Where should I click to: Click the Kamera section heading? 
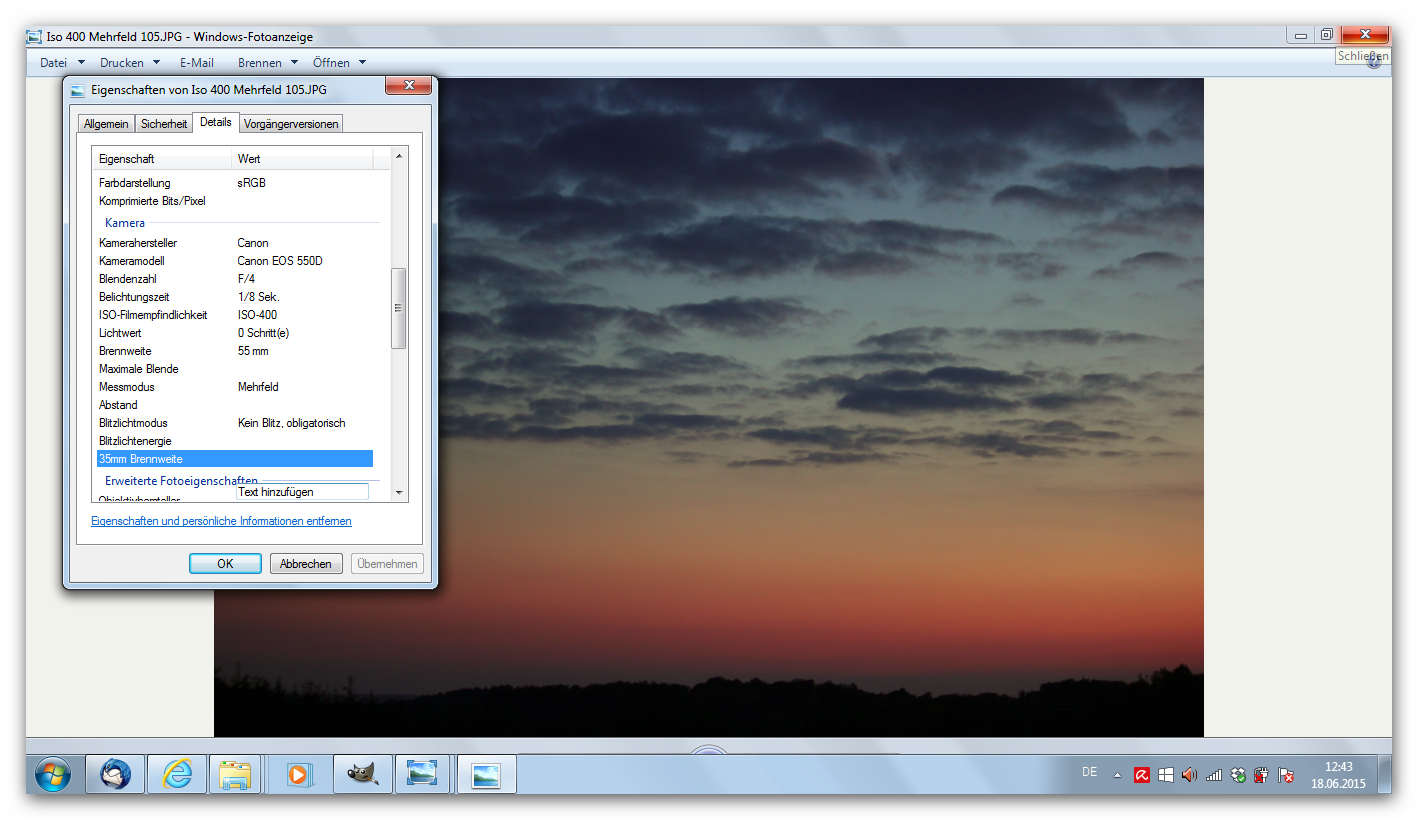125,223
